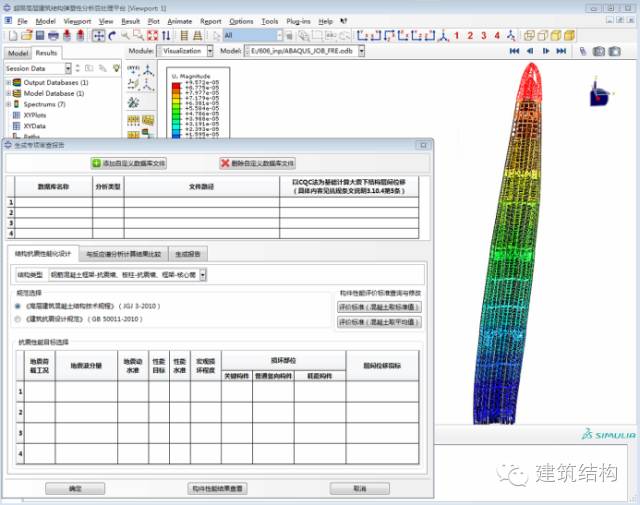
Task: Click the Print icon in toolbar
Action: tap(53, 36)
